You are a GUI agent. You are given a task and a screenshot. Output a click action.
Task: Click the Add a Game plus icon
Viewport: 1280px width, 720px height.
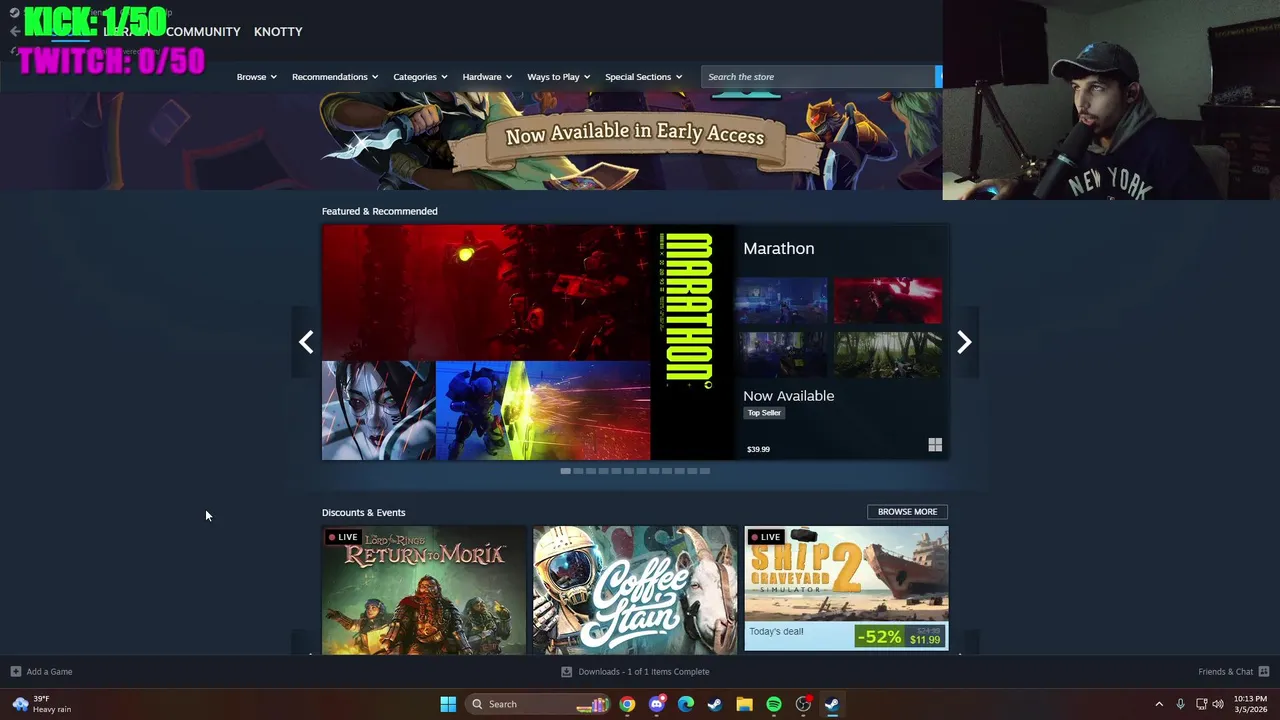pos(15,672)
